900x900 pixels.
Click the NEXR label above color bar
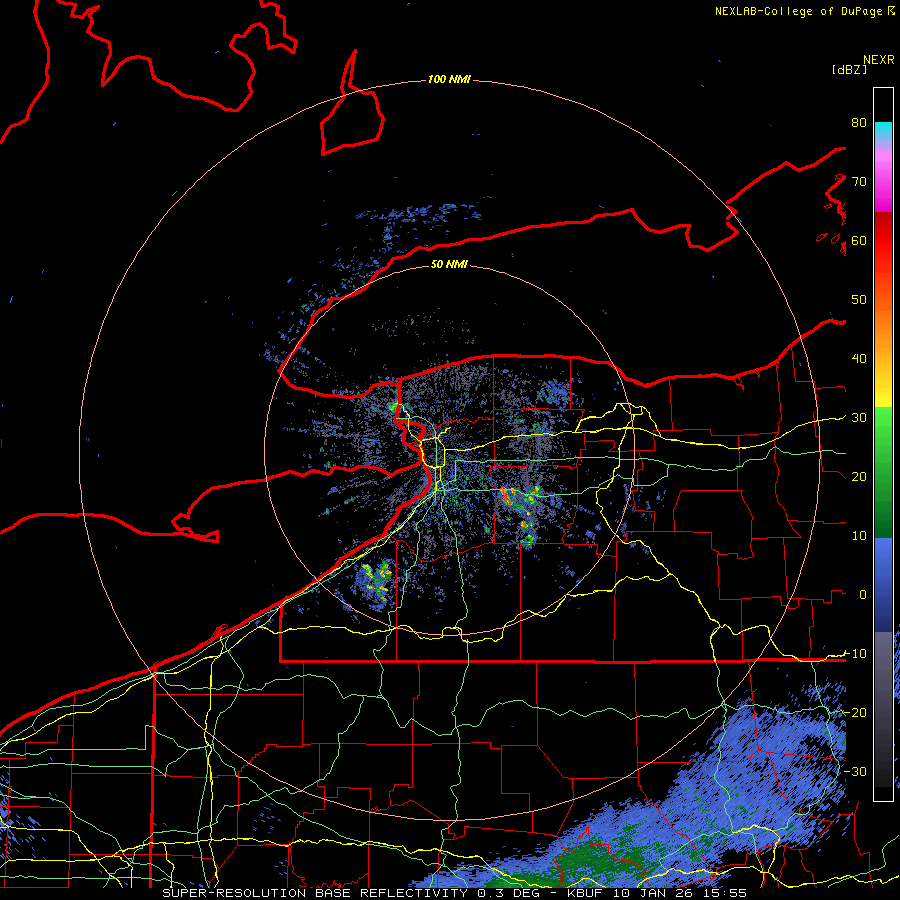click(878, 60)
